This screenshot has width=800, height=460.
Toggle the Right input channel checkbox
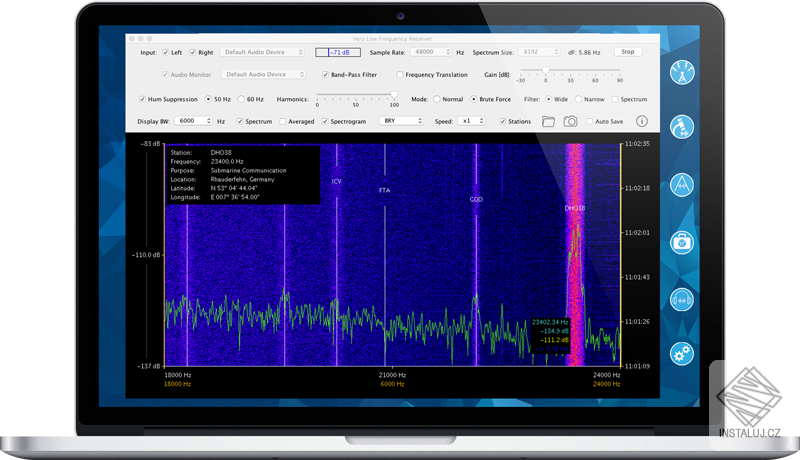(193, 53)
